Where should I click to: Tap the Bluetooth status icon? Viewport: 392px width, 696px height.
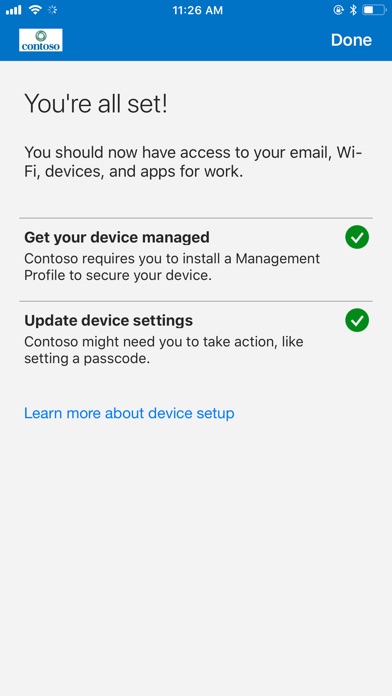click(353, 10)
